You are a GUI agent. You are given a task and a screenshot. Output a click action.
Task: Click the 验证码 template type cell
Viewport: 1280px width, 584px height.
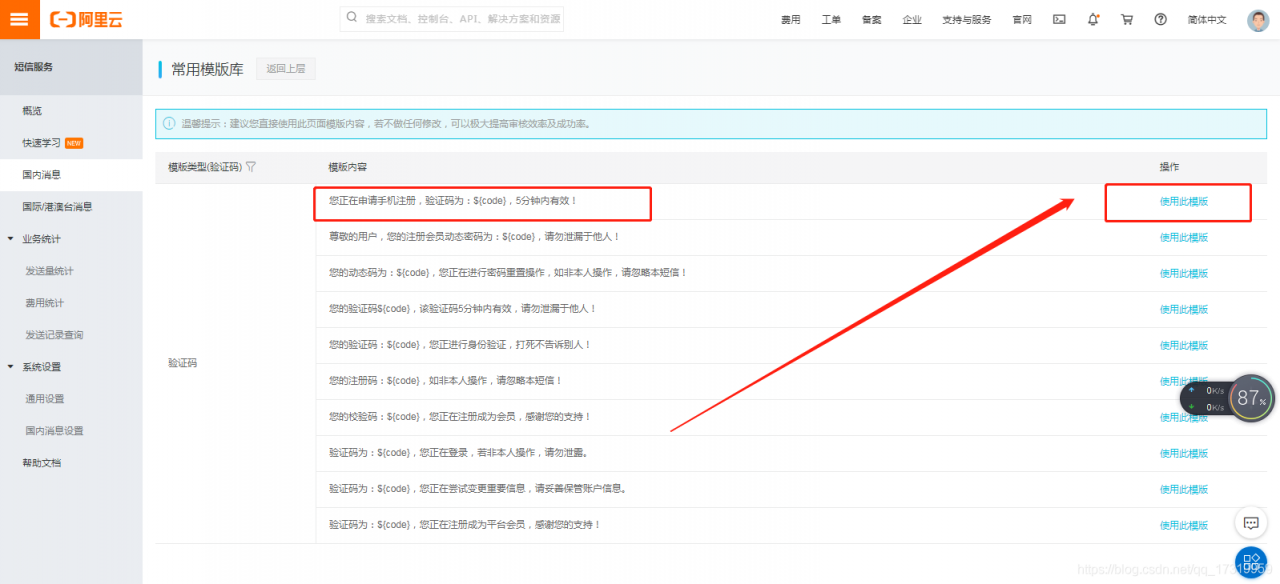point(183,363)
